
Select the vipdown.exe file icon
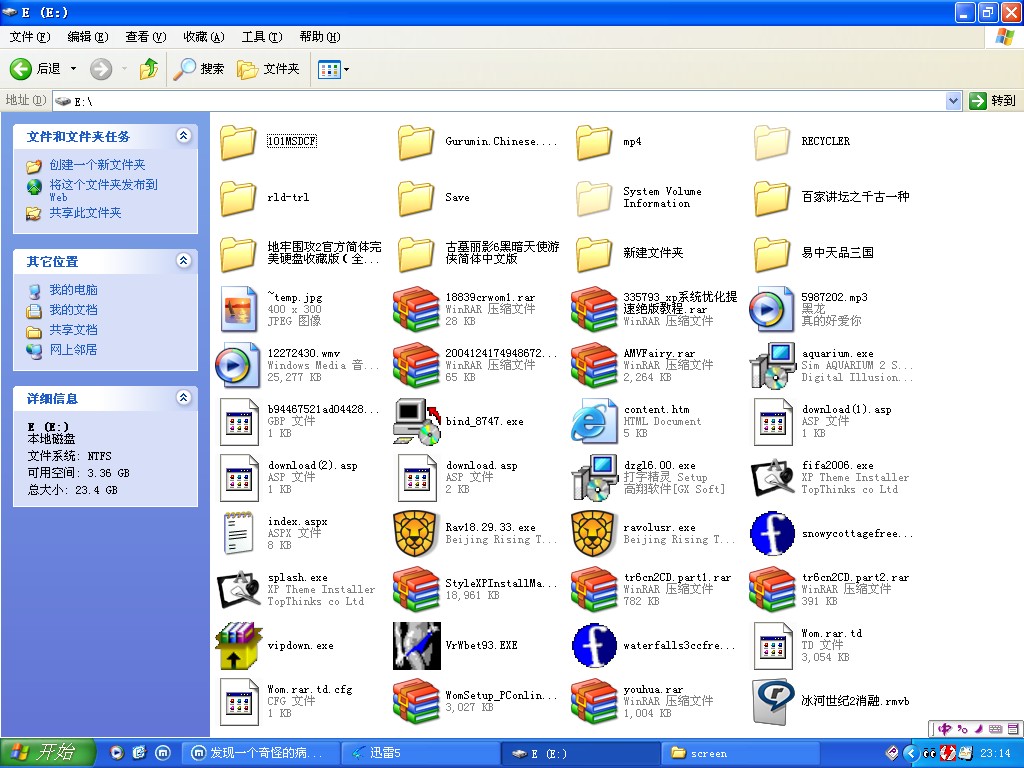[x=239, y=645]
